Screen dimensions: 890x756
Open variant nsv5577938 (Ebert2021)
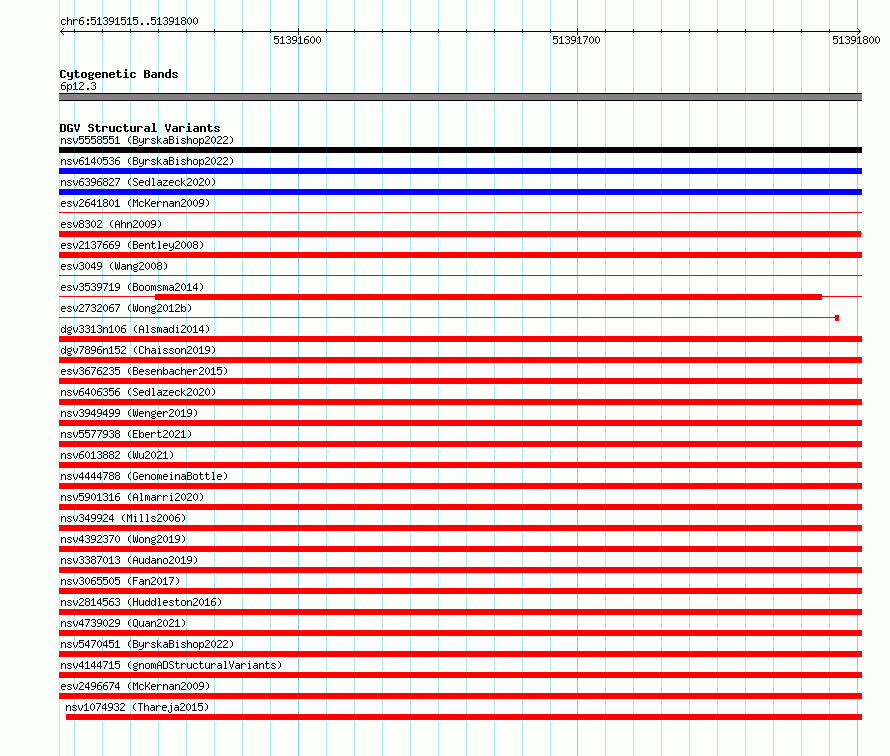(x=126, y=434)
